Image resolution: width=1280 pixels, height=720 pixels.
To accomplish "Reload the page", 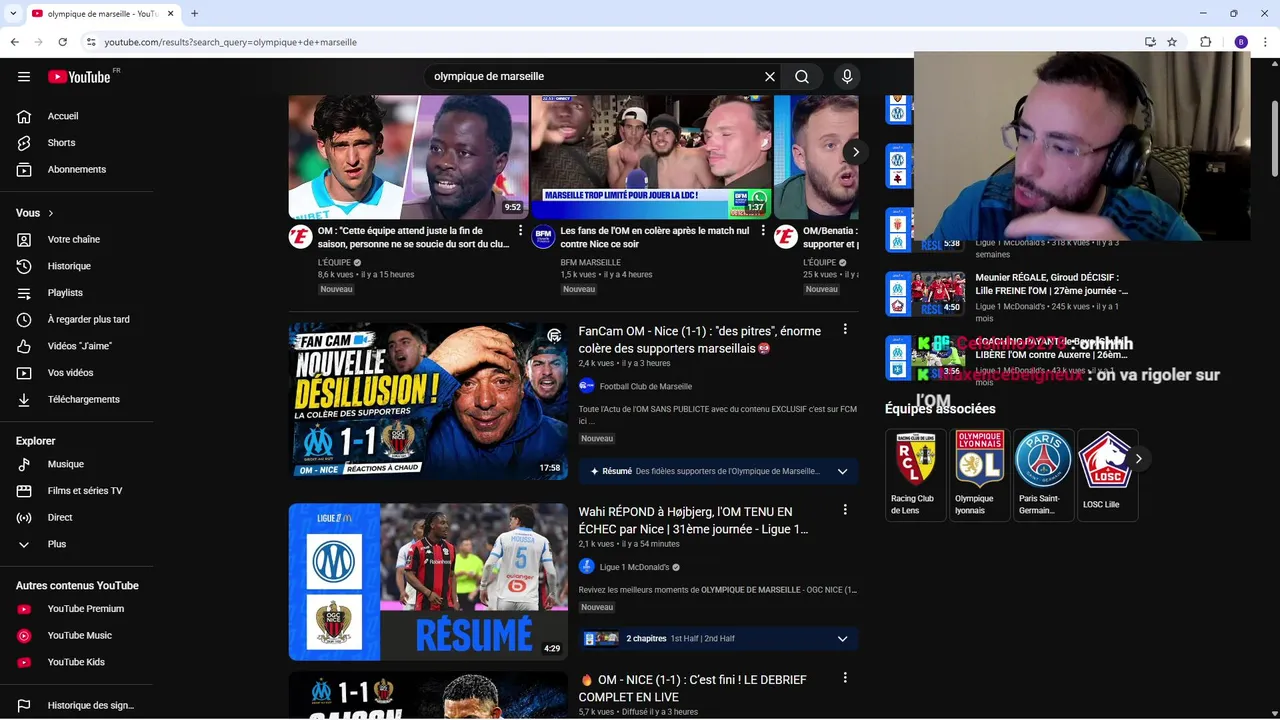I will point(62,42).
